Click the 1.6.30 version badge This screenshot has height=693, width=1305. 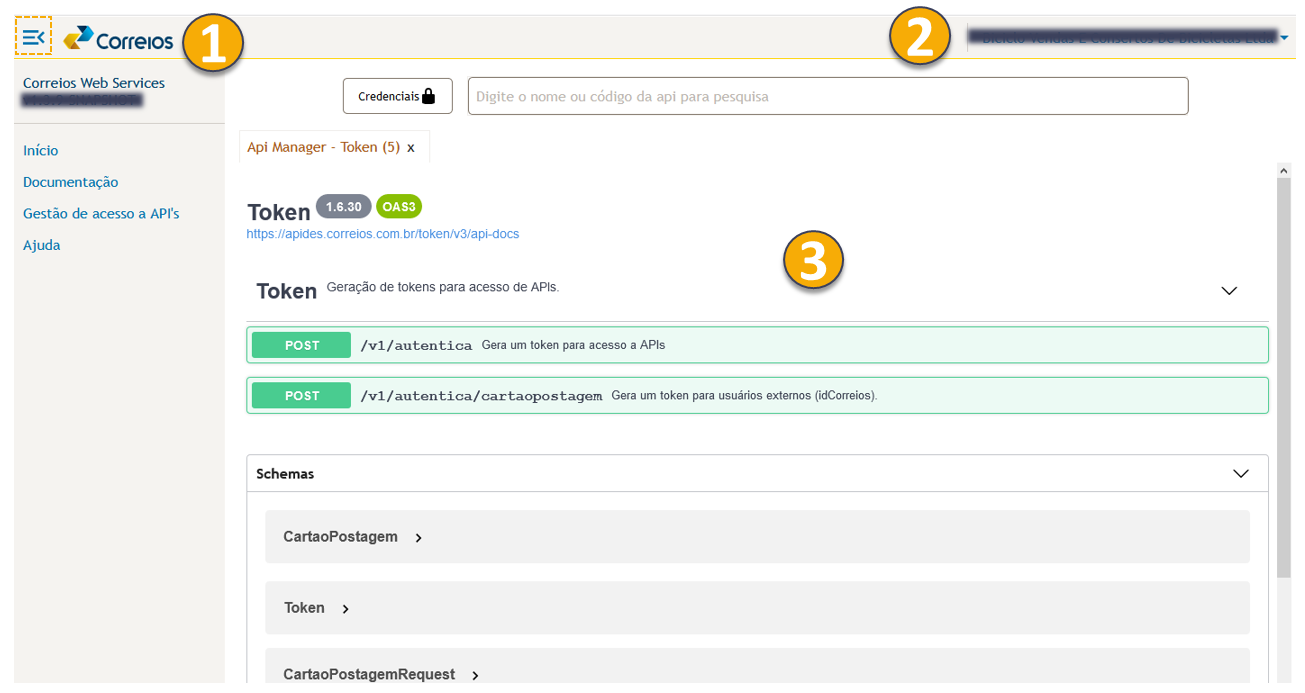click(343, 206)
